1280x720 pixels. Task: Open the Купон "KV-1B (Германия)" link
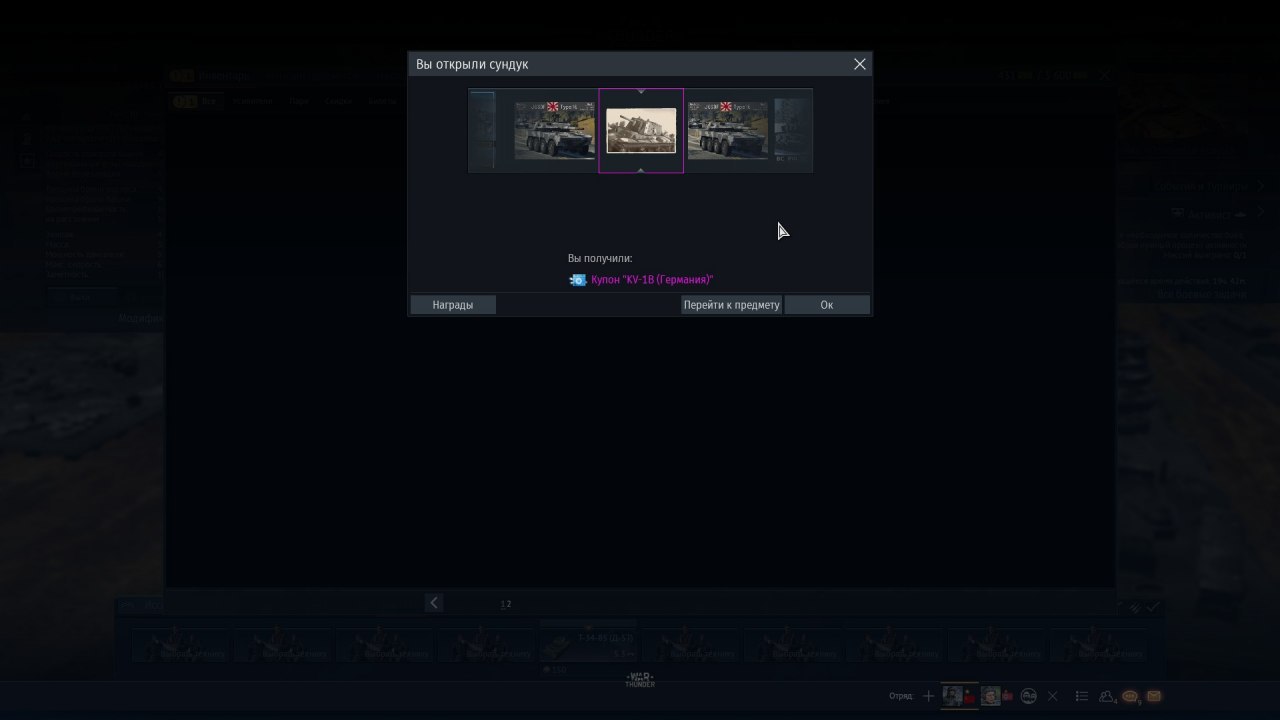[652, 280]
